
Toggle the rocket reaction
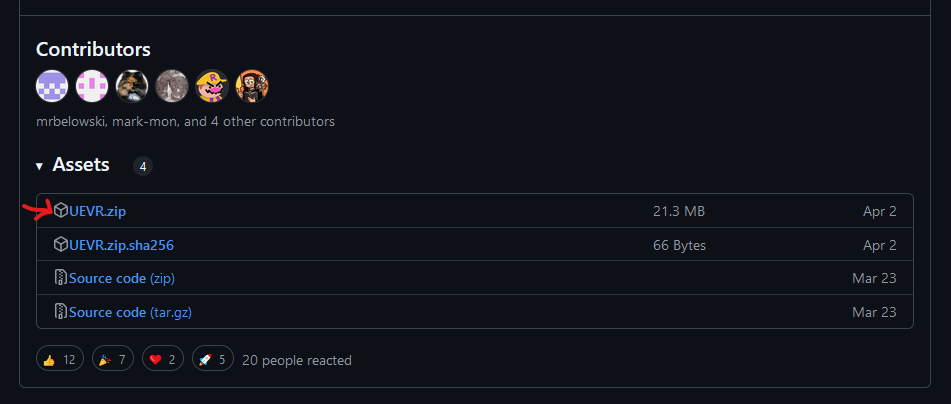tap(212, 359)
